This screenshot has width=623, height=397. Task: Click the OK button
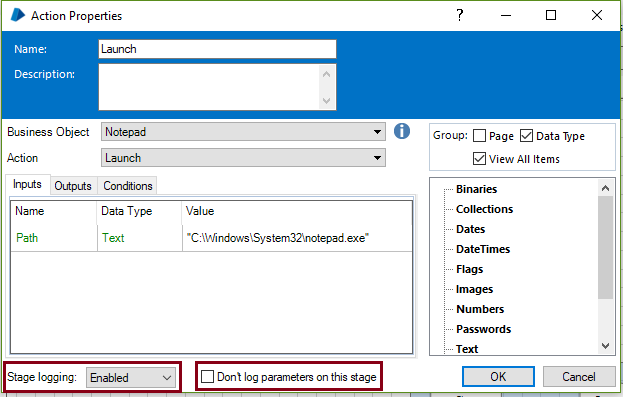(498, 376)
